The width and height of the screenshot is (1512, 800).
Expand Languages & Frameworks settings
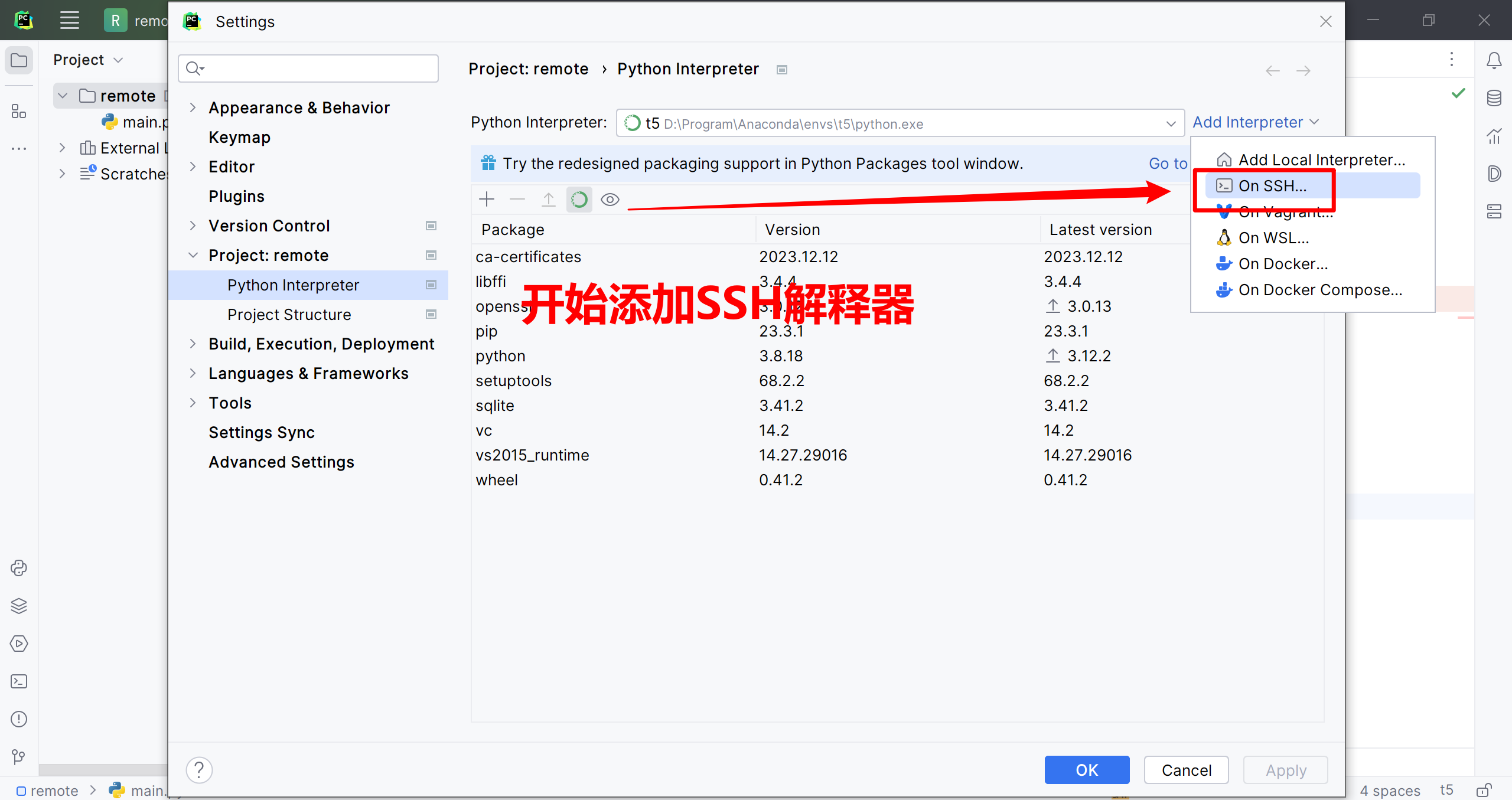[193, 373]
